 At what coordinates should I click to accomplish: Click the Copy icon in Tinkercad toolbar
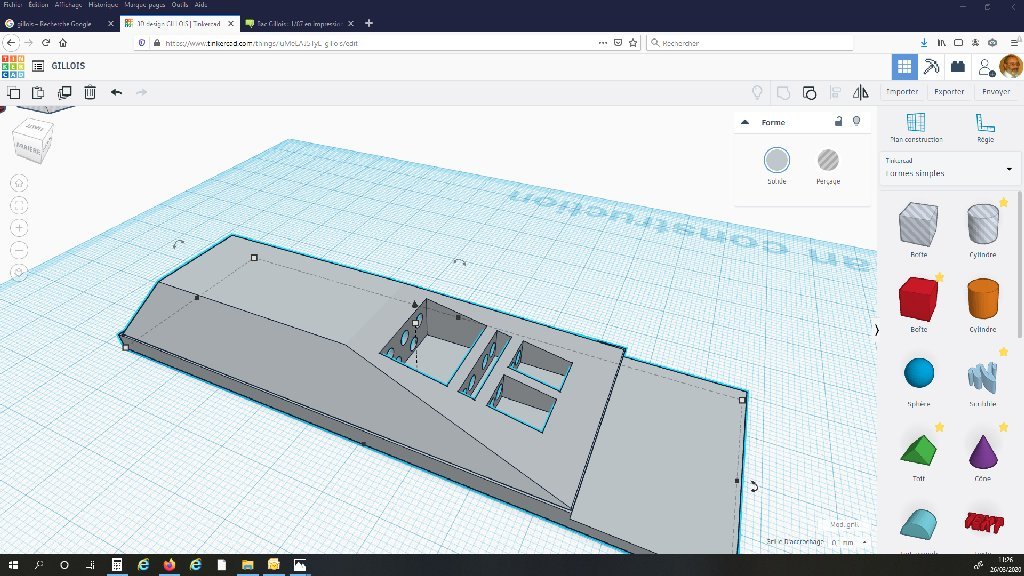[13, 92]
